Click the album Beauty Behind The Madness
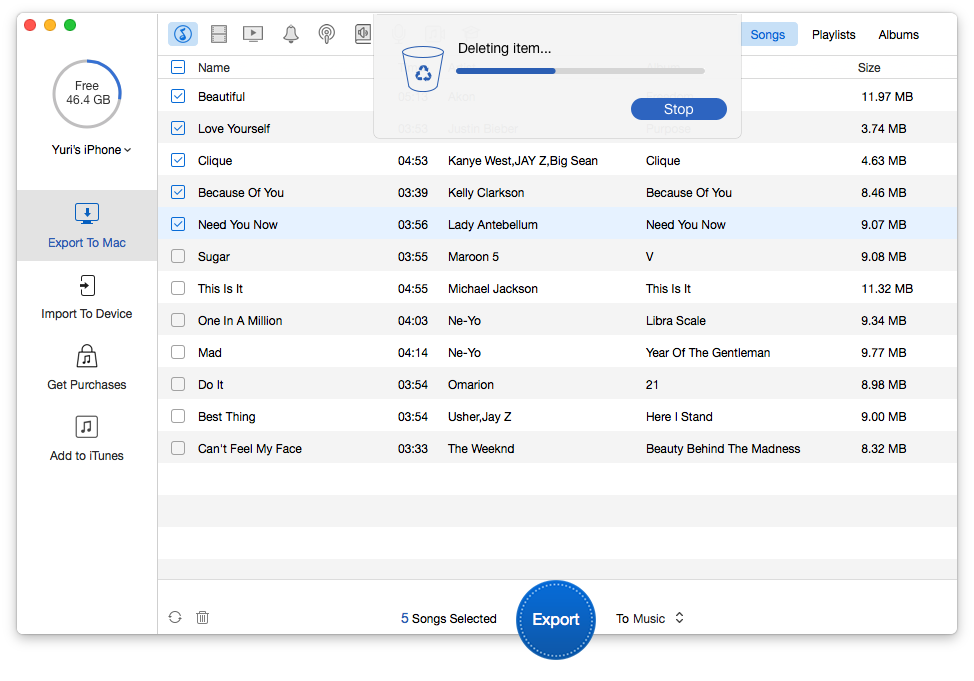974x681 pixels. click(723, 449)
